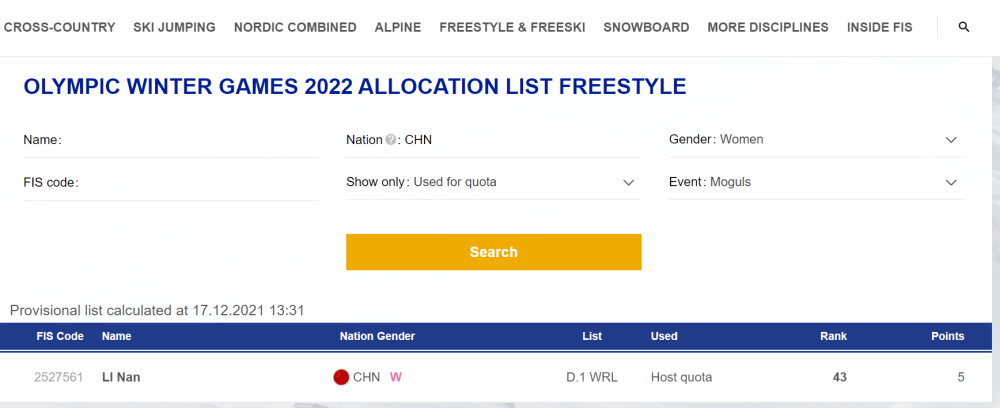Go to the Snowboard section
The height and width of the screenshot is (408, 1000).
(646, 27)
